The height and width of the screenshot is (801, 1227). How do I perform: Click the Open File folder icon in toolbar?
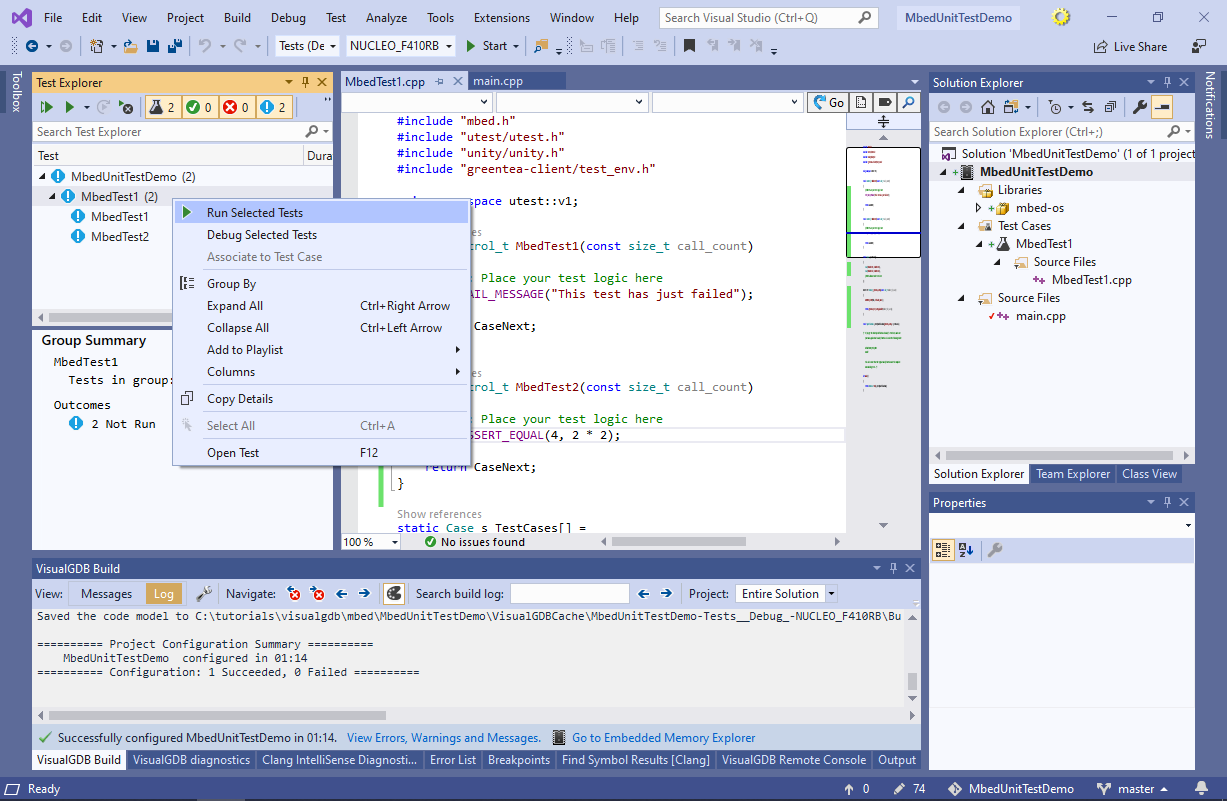point(132,46)
